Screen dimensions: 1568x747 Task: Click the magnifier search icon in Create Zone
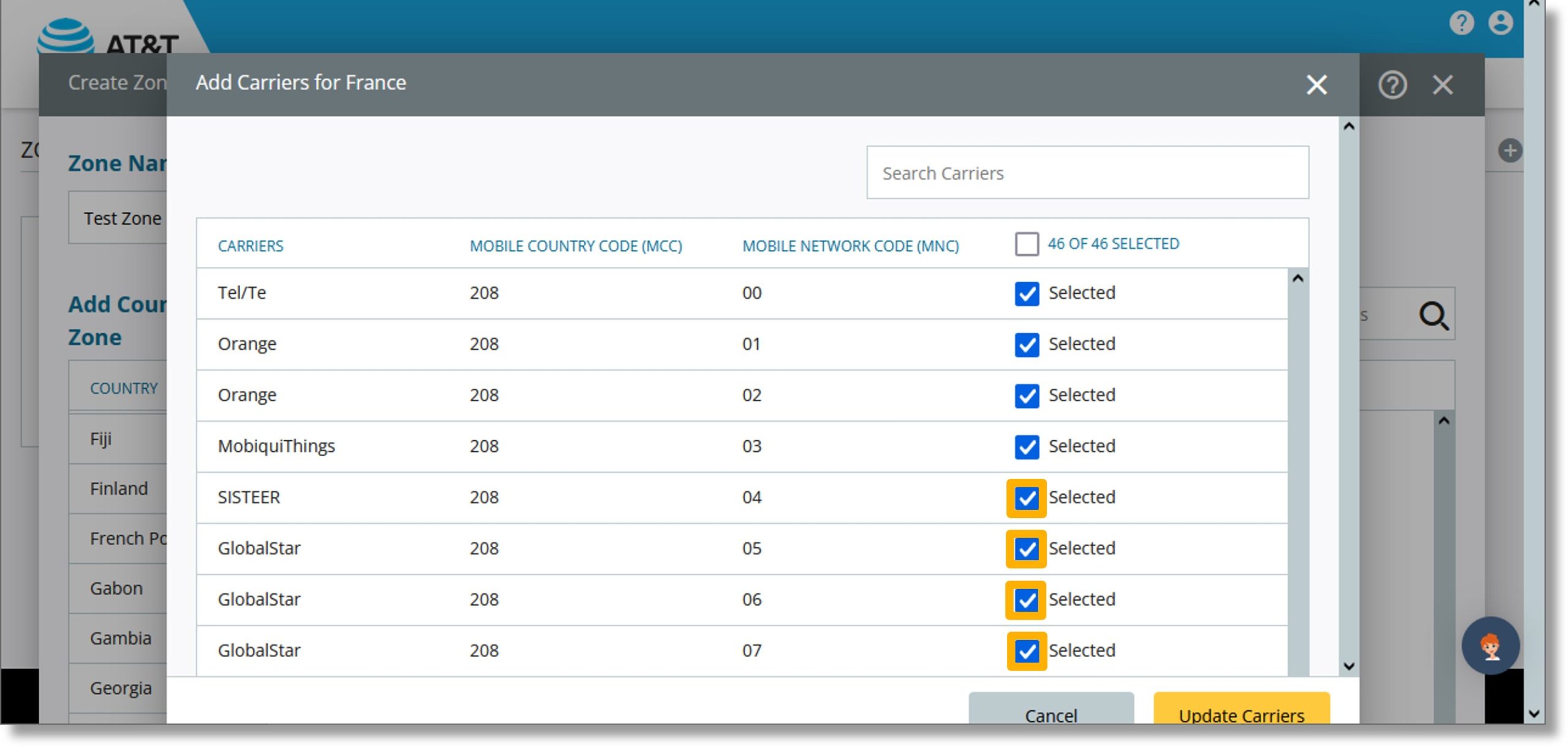[1434, 316]
